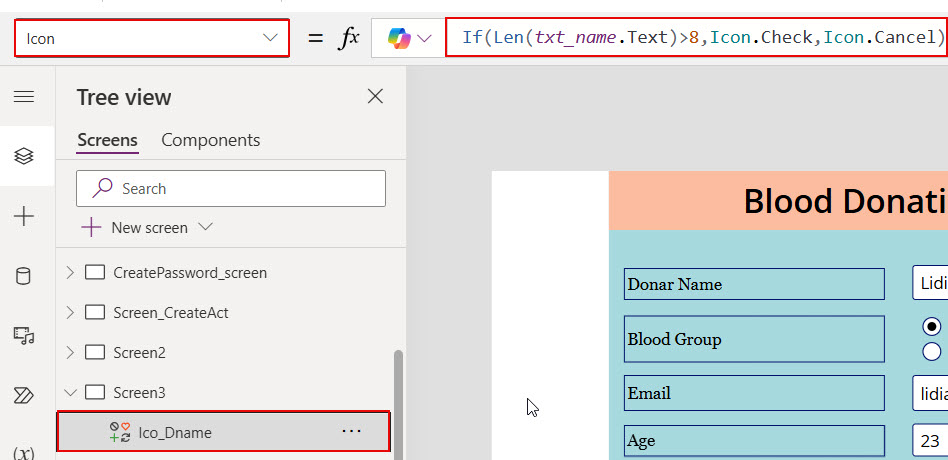This screenshot has height=460, width=948.
Task: Select CreatePassword_screen in tree
Action: coord(190,273)
